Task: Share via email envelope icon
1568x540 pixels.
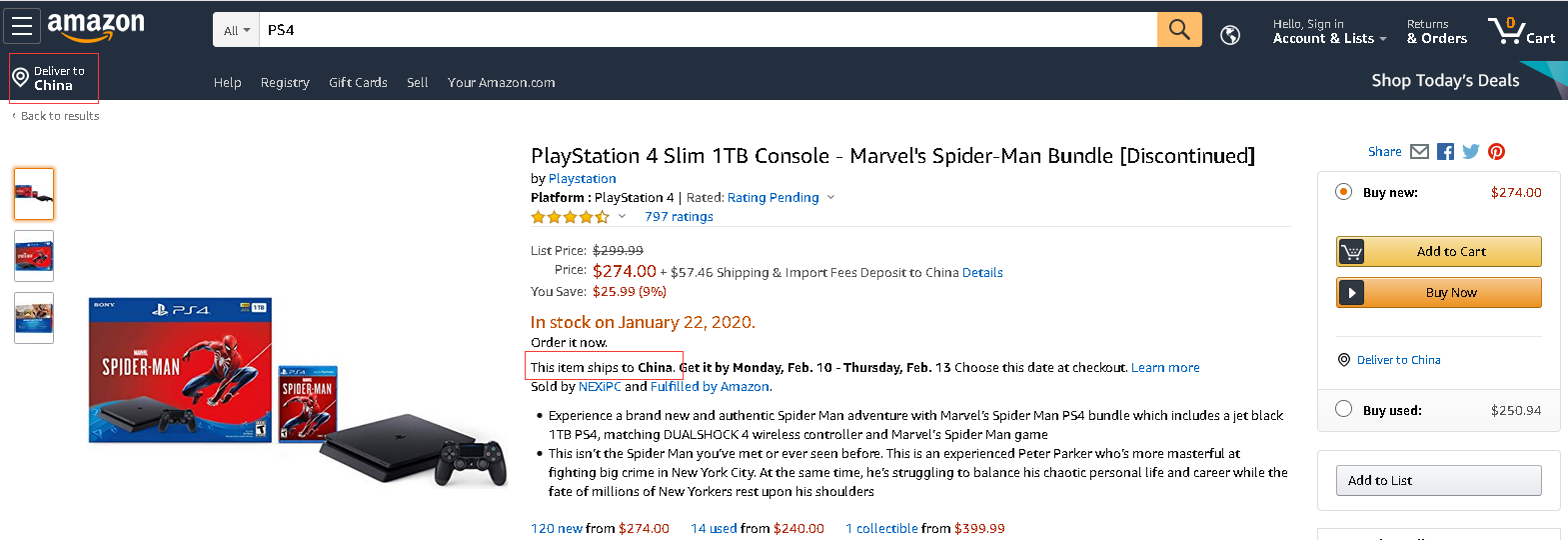Action: pos(1419,152)
